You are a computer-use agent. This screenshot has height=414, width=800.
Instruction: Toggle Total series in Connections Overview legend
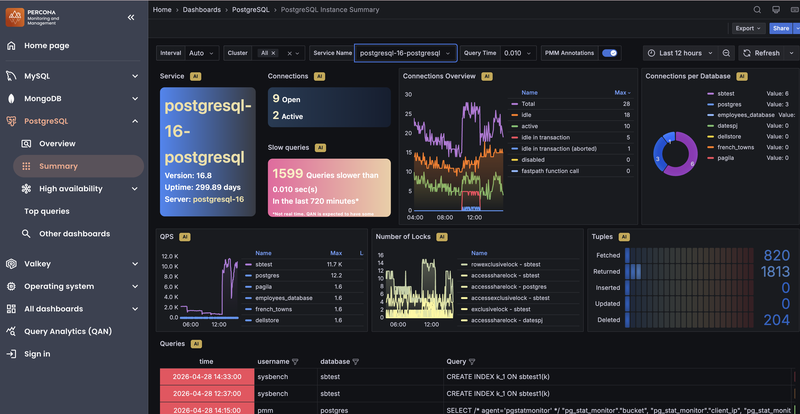point(528,104)
